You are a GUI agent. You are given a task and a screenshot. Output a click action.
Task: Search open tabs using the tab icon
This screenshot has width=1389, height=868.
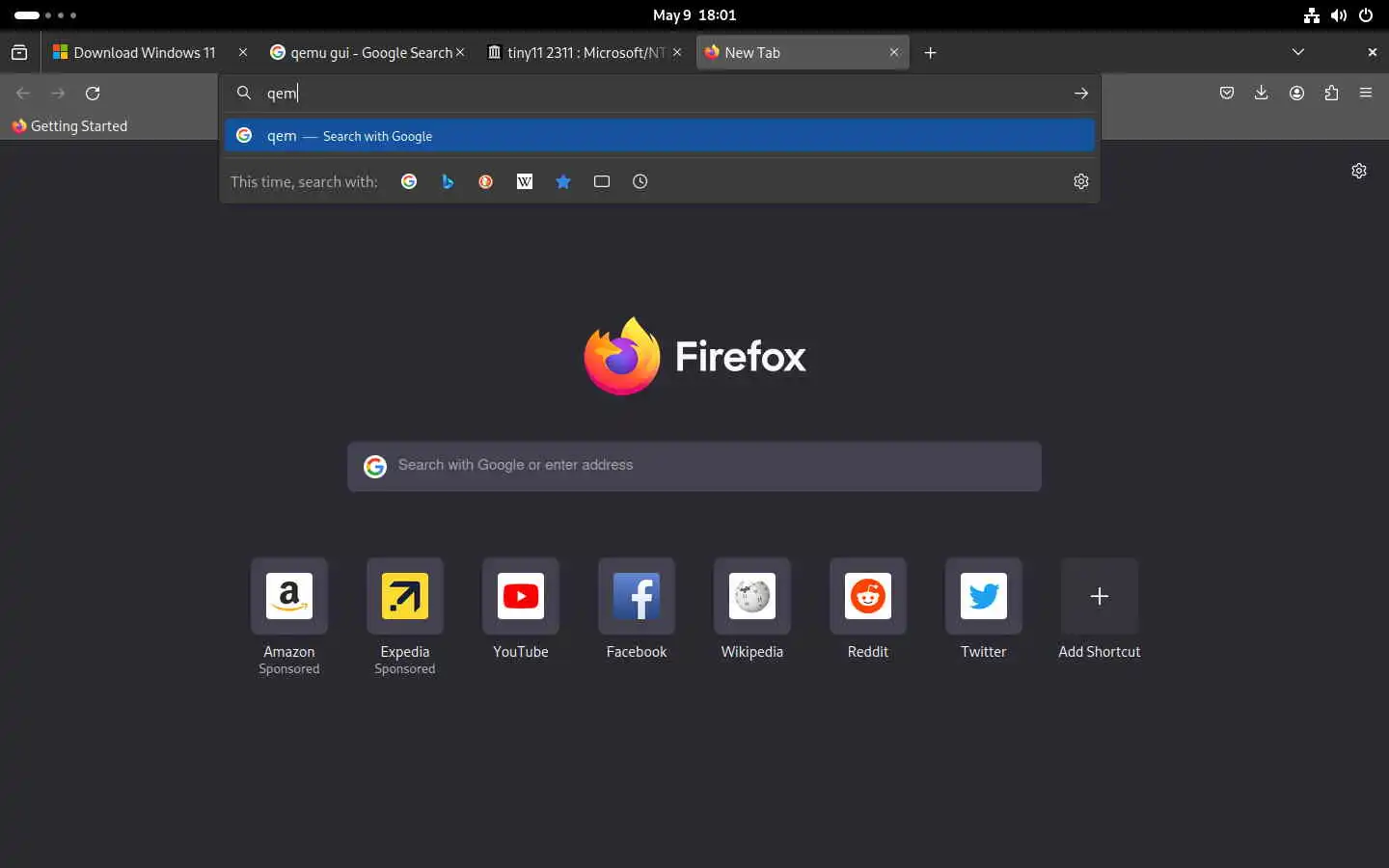tap(602, 181)
